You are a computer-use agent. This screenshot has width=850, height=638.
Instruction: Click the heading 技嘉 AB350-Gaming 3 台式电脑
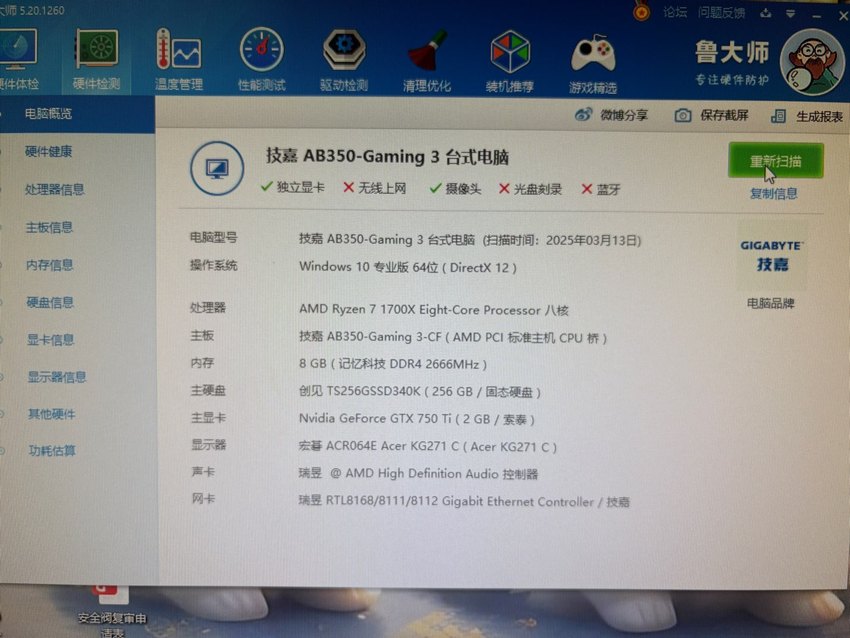coord(387,157)
